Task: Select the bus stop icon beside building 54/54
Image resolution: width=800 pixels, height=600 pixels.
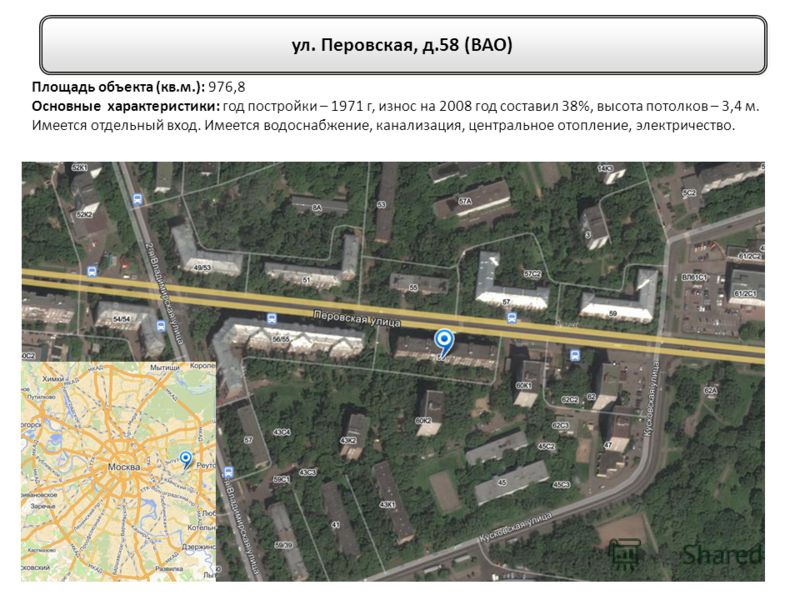Action: coord(161,326)
